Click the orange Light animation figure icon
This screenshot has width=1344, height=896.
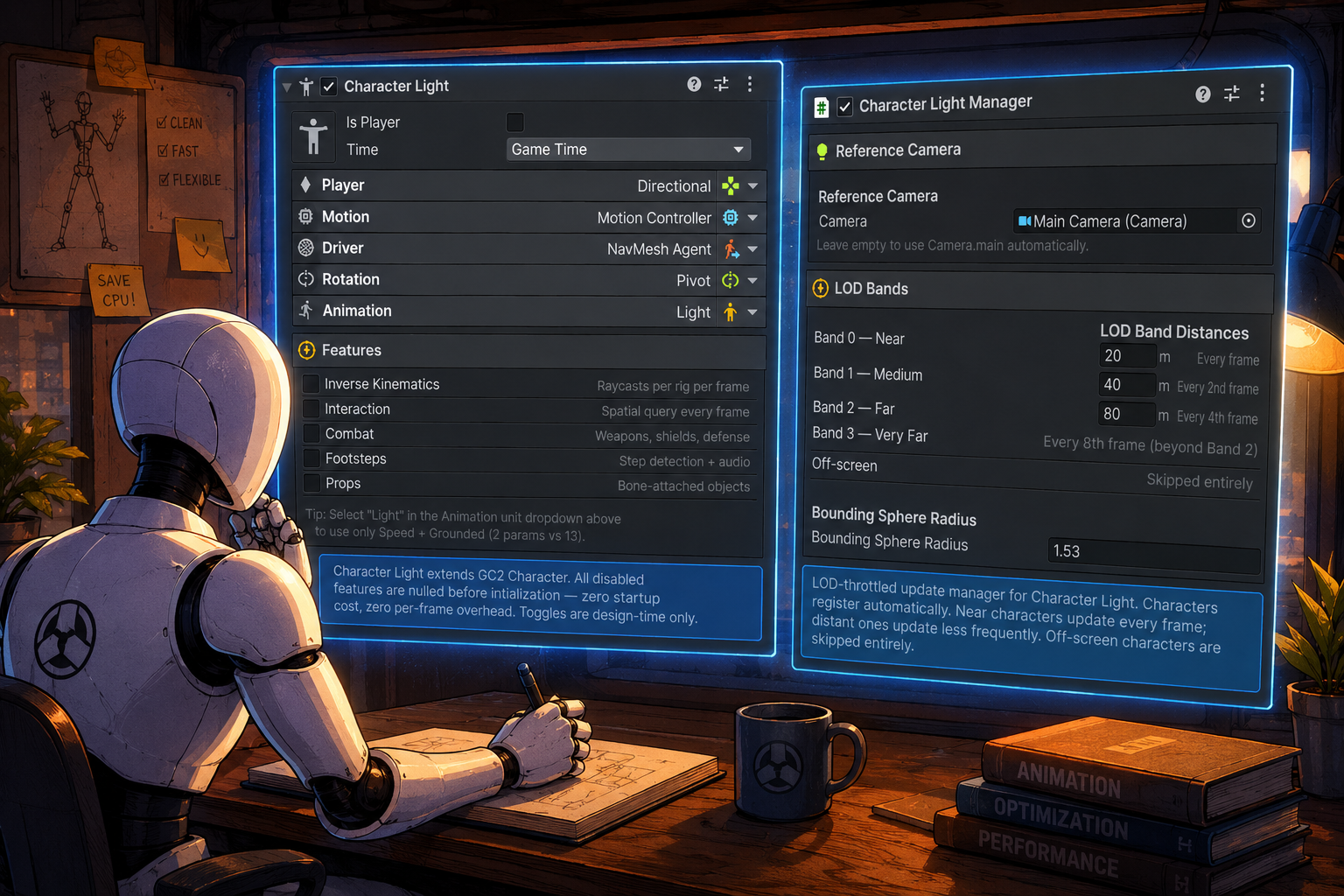pos(730,312)
